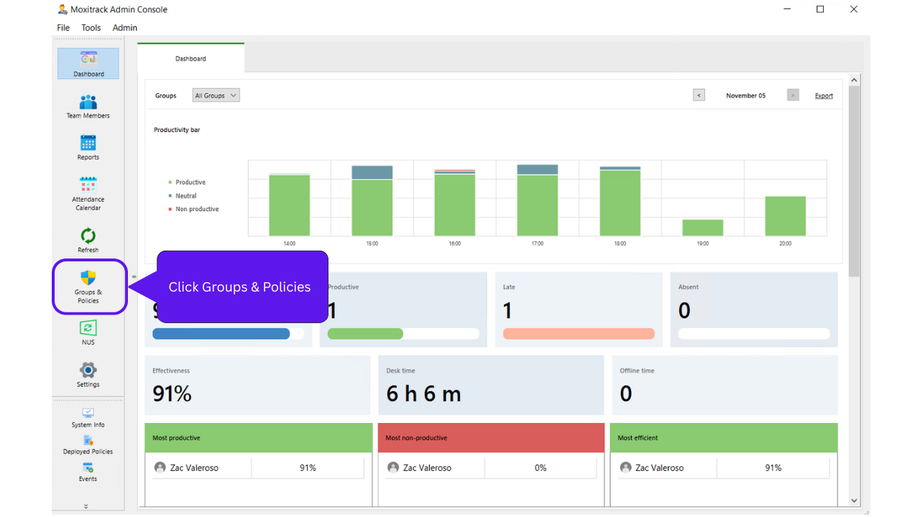Screen dimensions: 920x517
Task: Open the File menu
Action: (63, 28)
